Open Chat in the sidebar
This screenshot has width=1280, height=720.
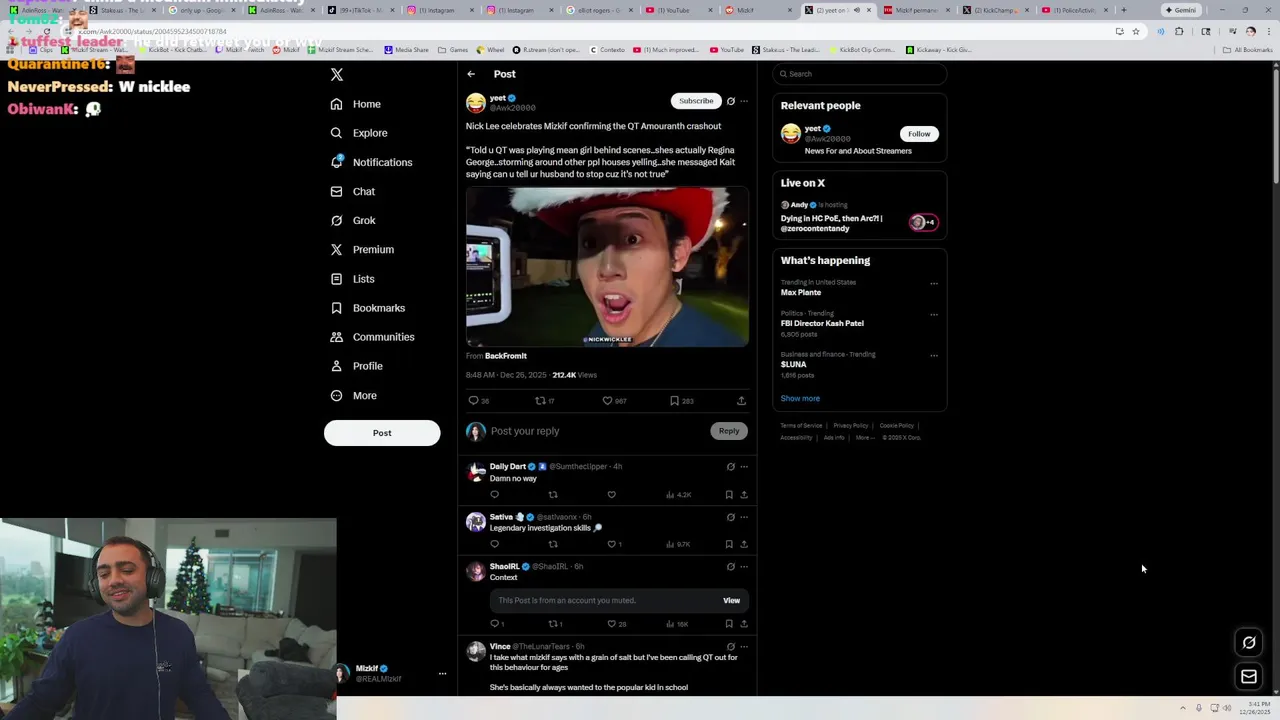[x=353, y=191]
